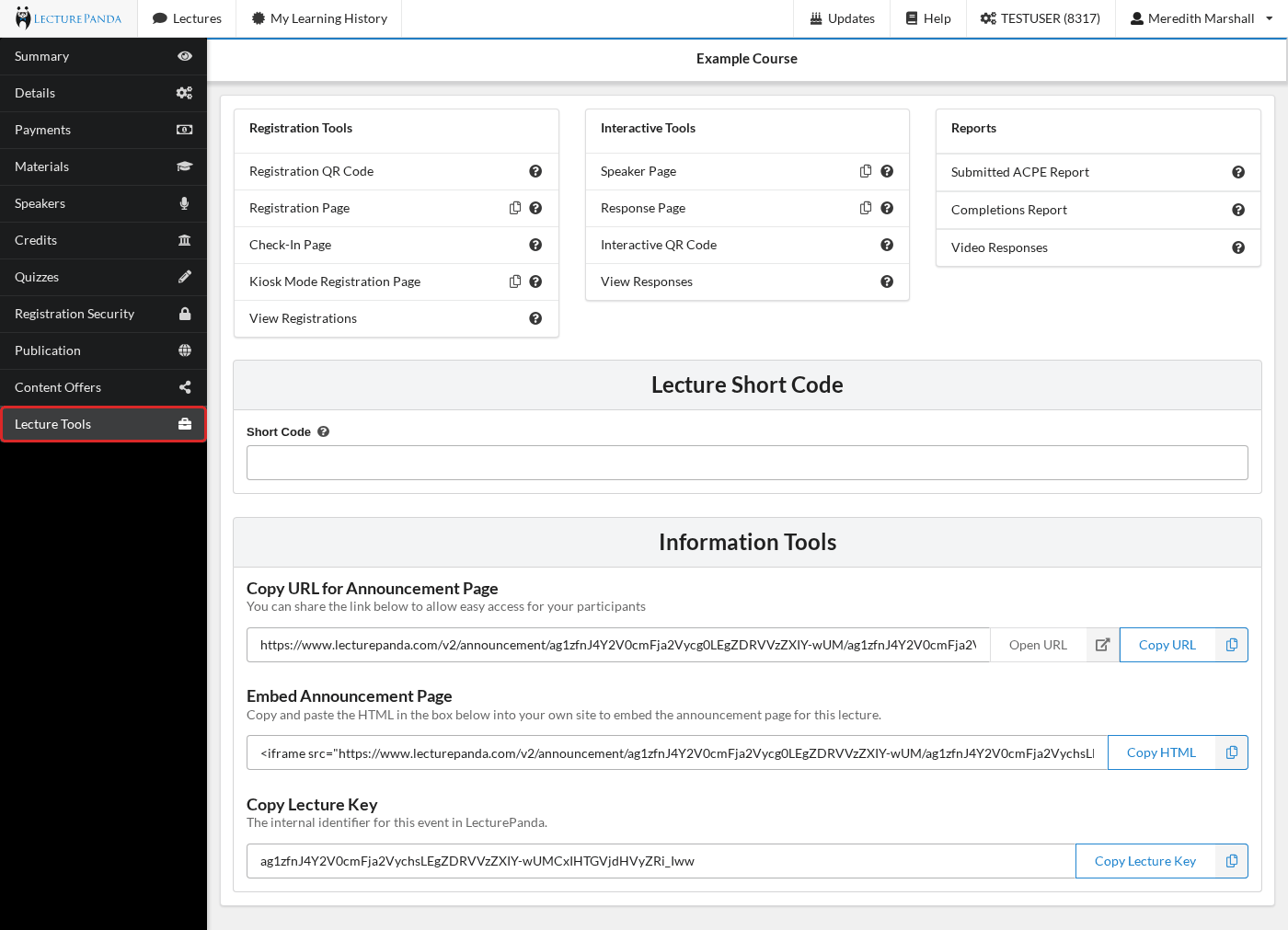Viewport: 1288px width, 930px height.
Task: Open Materials in the sidebar
Action: (103, 166)
